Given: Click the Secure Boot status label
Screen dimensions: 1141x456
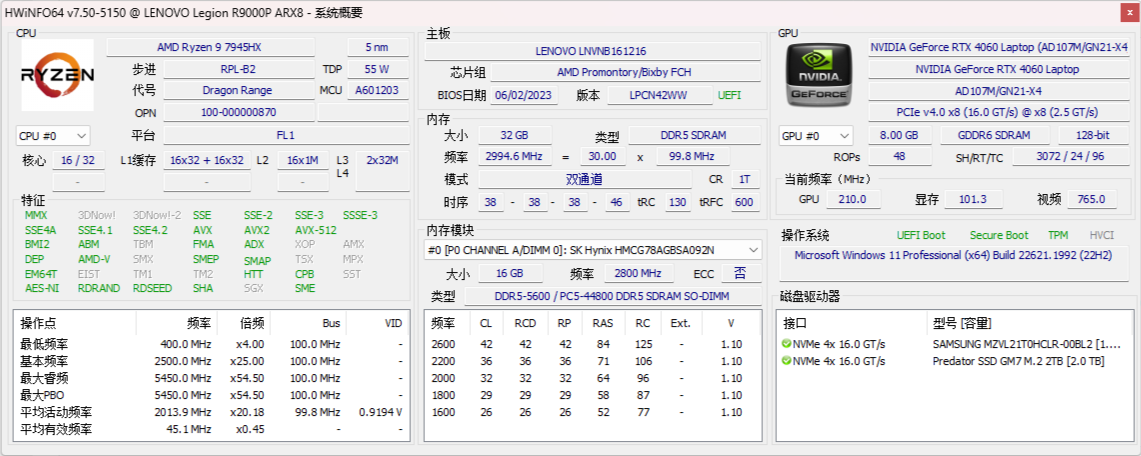Looking at the screenshot, I should tap(999, 235).
